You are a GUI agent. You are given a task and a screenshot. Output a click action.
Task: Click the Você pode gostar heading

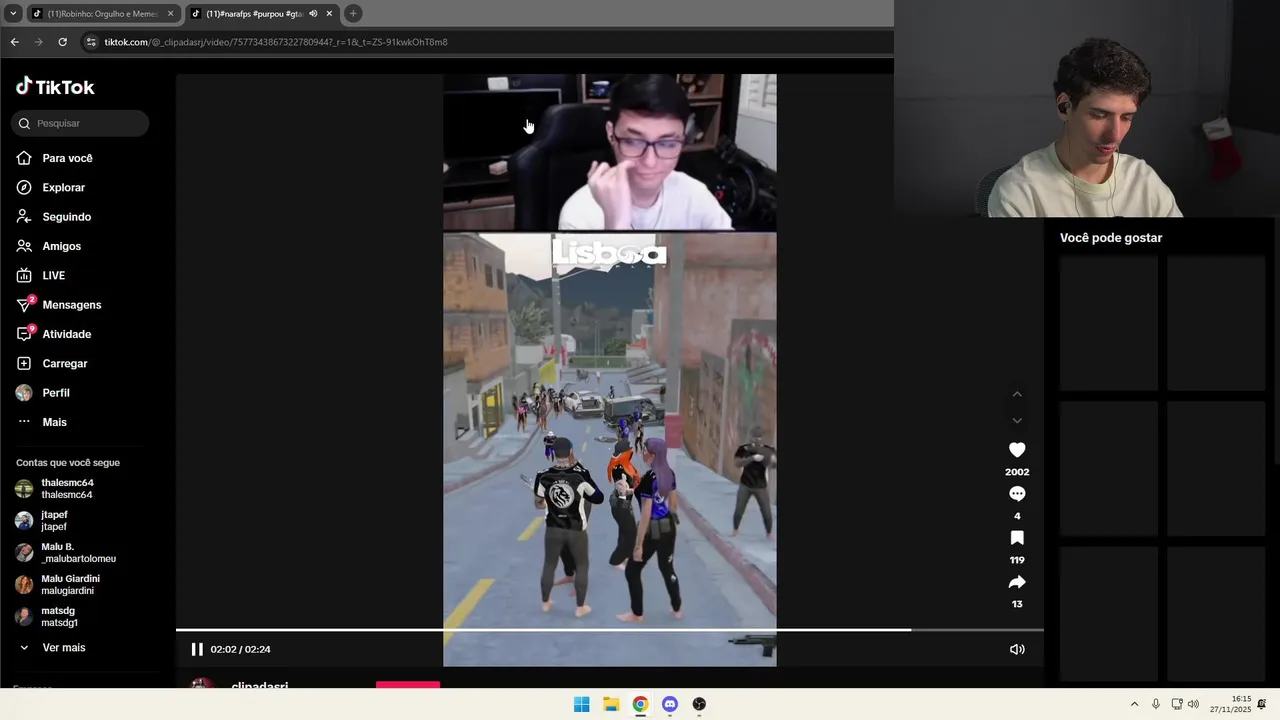pos(1111,238)
